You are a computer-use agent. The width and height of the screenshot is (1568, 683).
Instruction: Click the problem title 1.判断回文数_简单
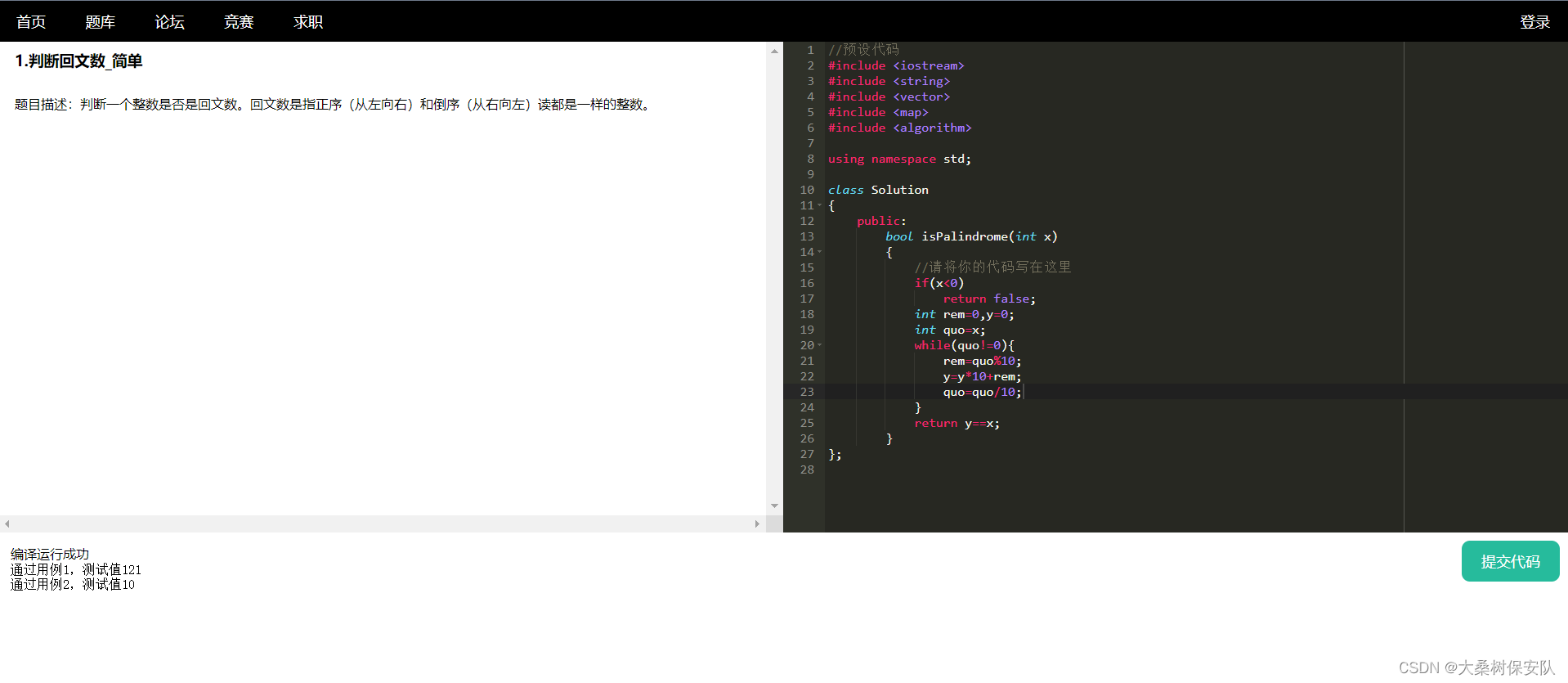point(78,61)
